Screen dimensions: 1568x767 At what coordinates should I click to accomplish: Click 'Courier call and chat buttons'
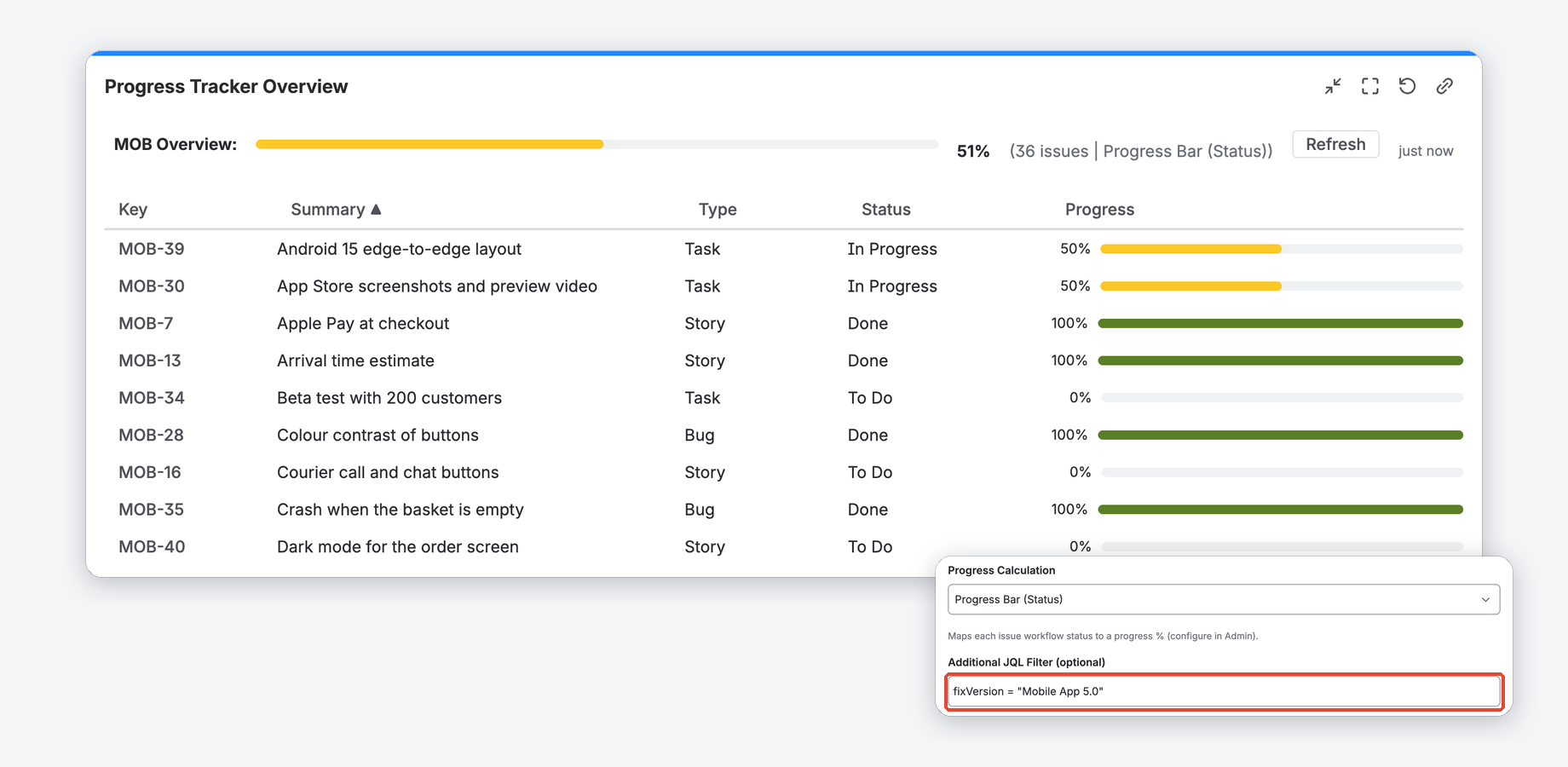(x=388, y=472)
